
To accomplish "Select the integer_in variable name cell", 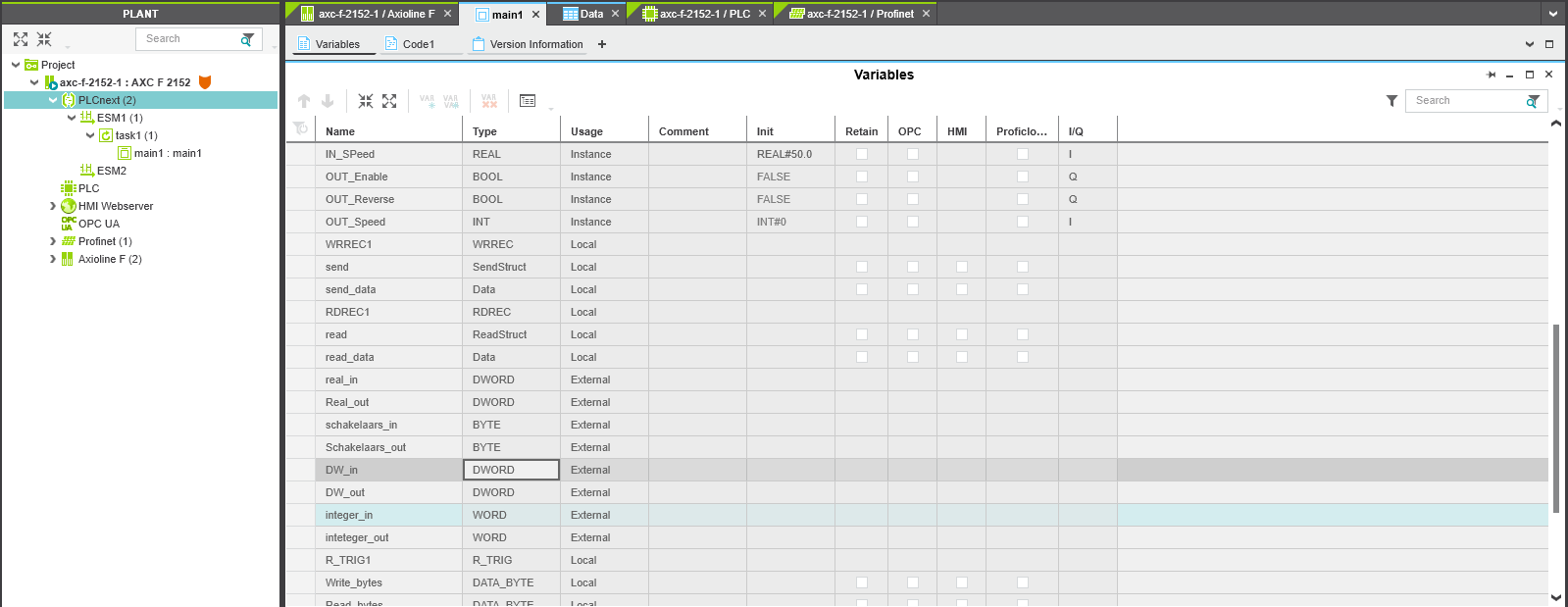I will (x=388, y=515).
